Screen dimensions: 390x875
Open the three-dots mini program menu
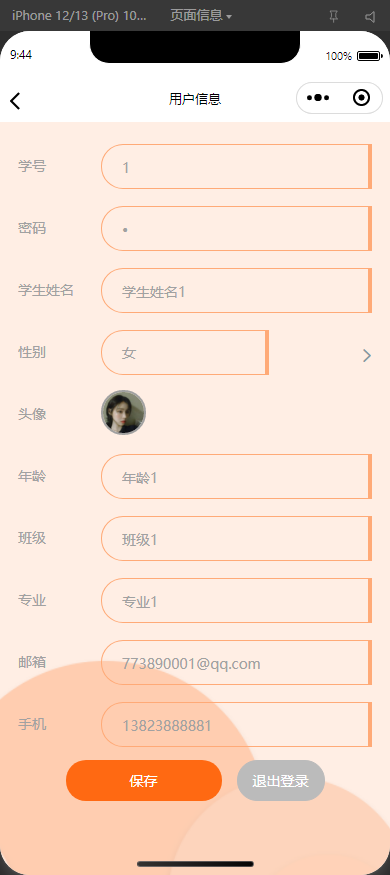click(x=318, y=98)
